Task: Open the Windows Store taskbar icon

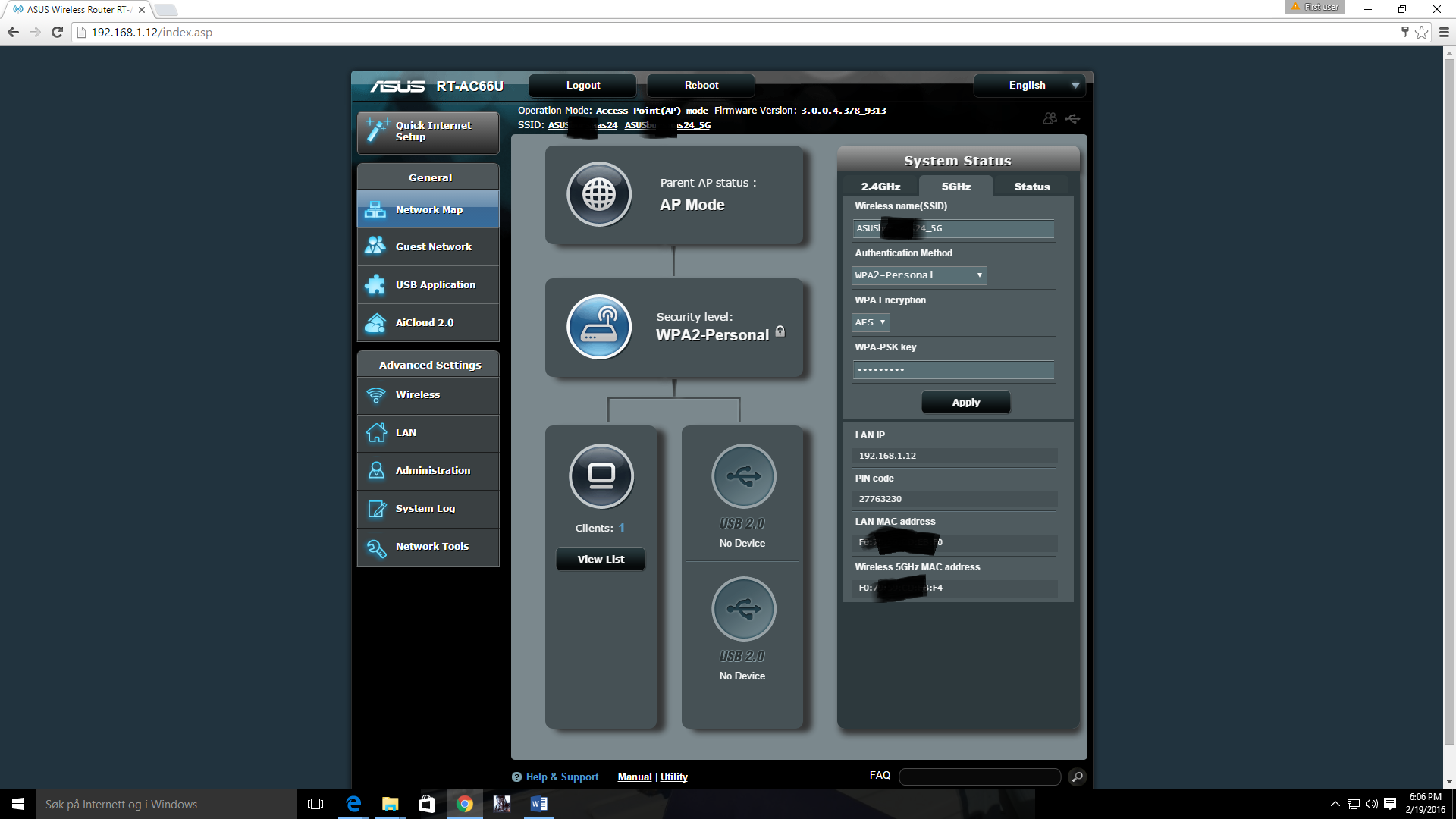Action: click(x=427, y=804)
